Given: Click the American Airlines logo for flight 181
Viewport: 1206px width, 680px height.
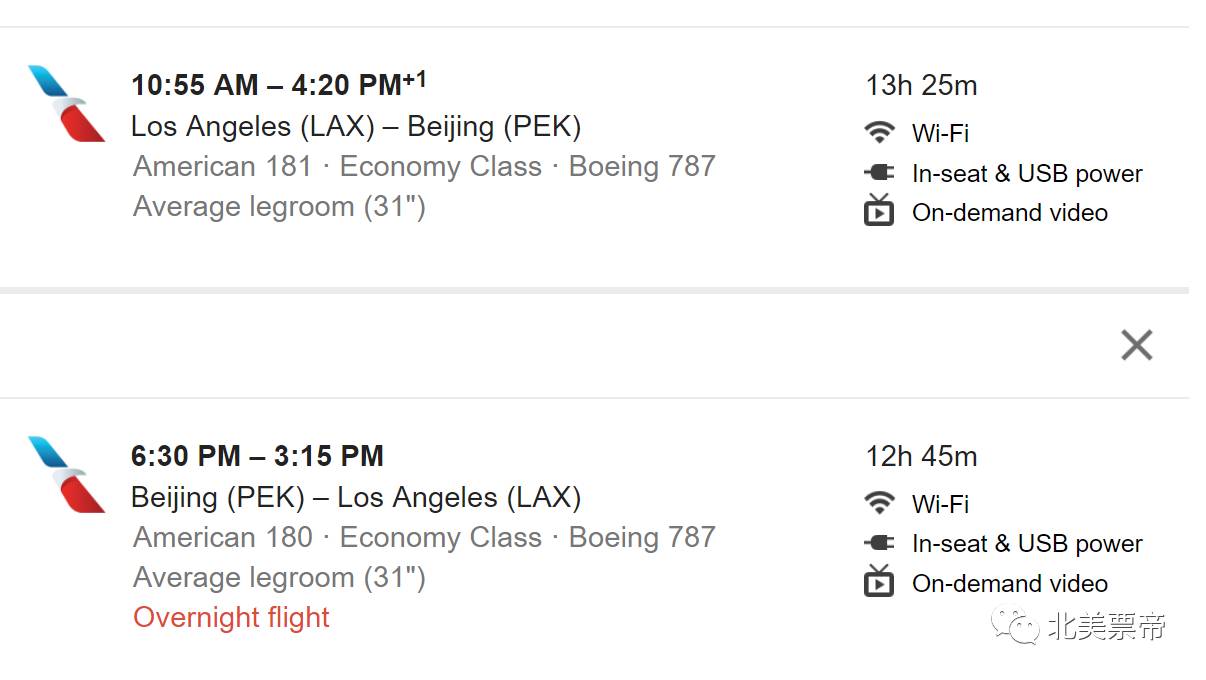Looking at the screenshot, I should [x=67, y=103].
